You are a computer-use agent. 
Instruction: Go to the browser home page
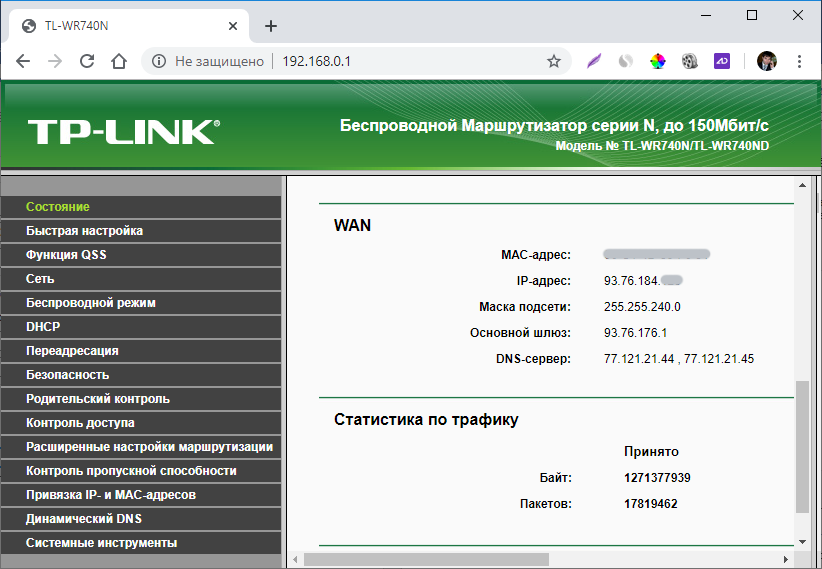click(x=119, y=61)
